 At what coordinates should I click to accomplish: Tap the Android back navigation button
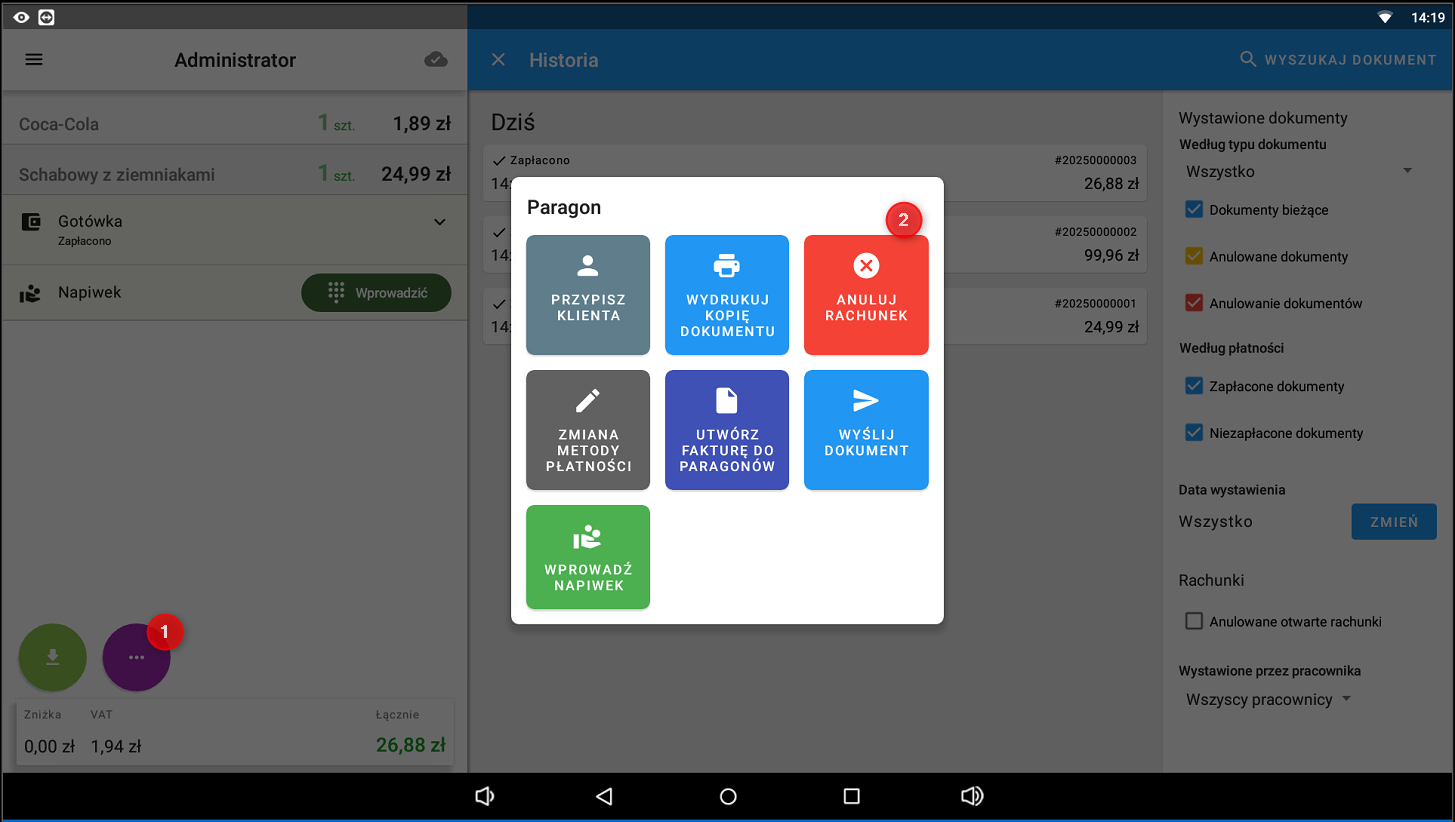click(x=604, y=796)
